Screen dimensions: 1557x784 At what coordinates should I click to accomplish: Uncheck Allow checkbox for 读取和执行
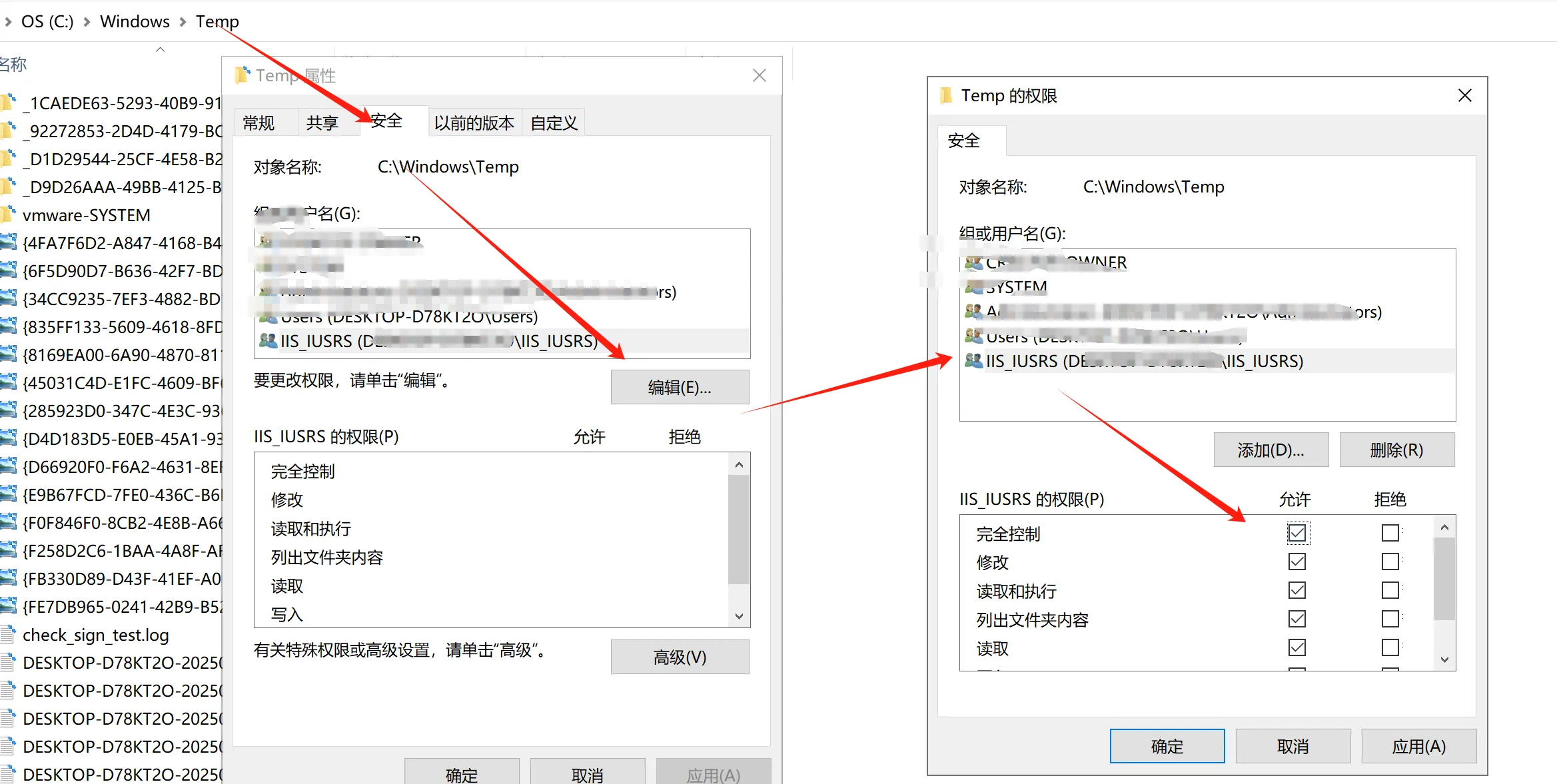(1297, 590)
